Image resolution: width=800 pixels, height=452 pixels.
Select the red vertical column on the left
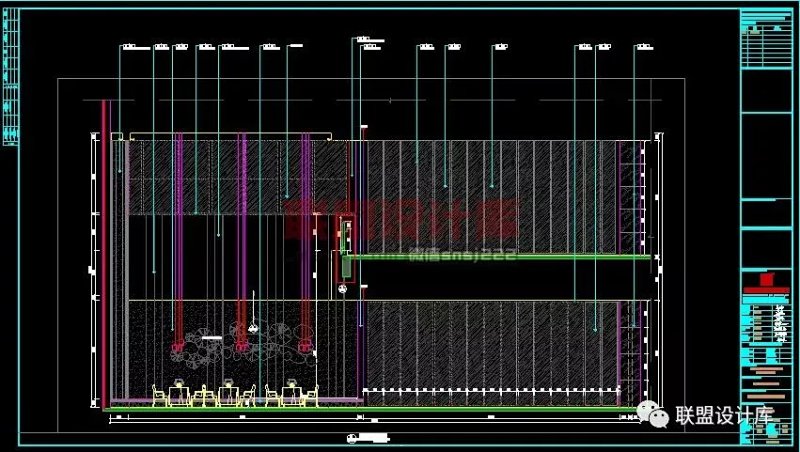(x=104, y=250)
